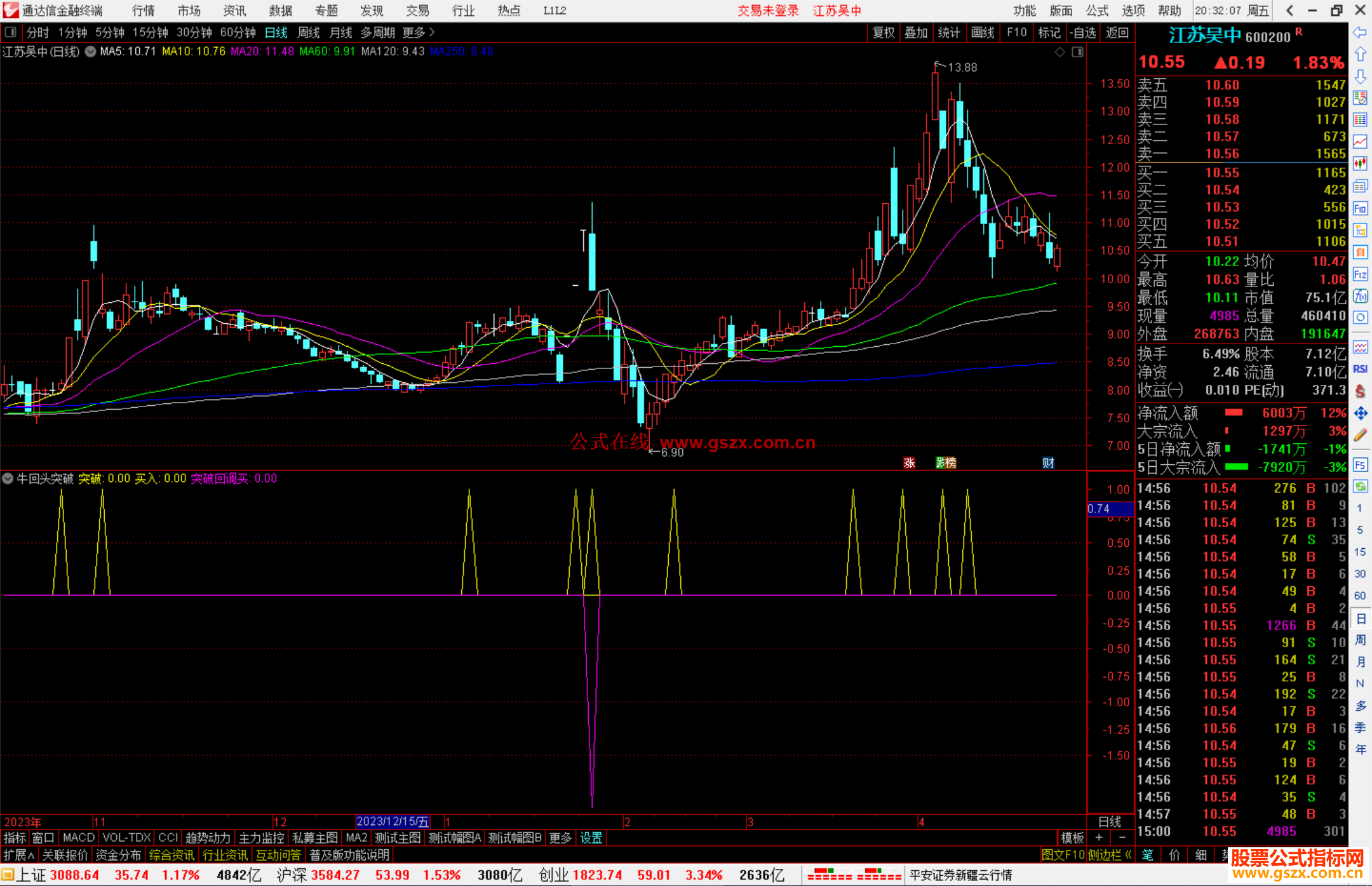Click the 2023/12/15 date marker on timeline
Image resolution: width=1372 pixels, height=886 pixels.
point(393,822)
